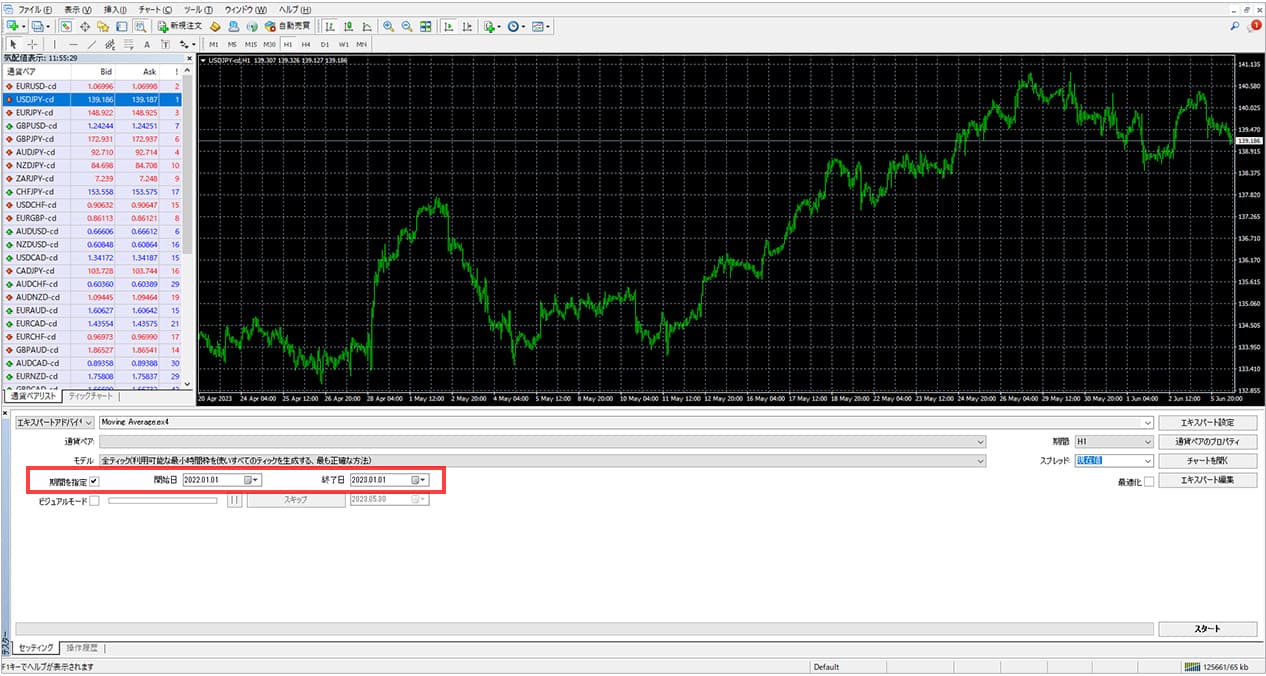
Task: Switch chart to H4 timeframe
Action: (306, 44)
